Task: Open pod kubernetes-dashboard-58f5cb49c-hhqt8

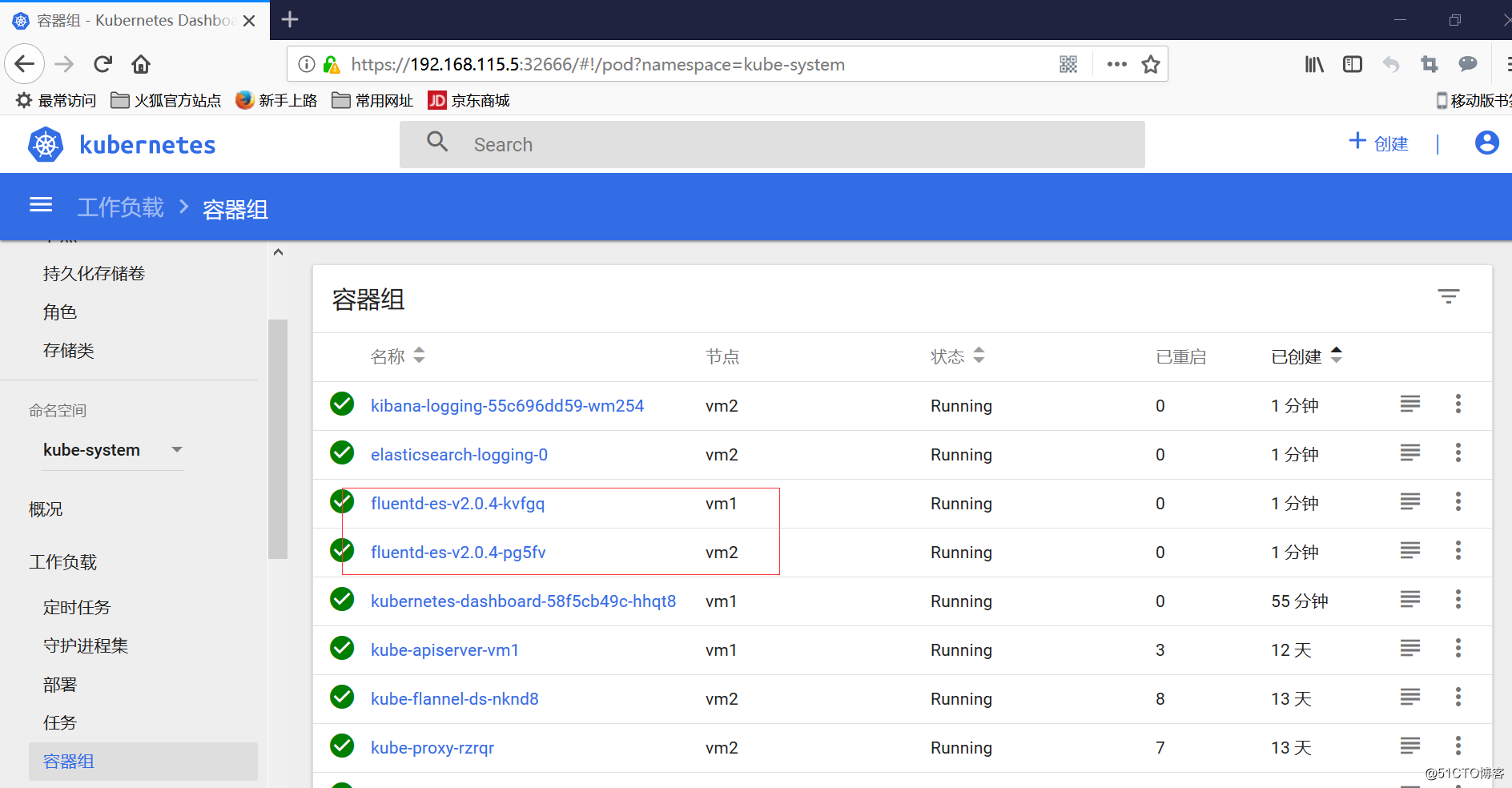Action: [523, 601]
